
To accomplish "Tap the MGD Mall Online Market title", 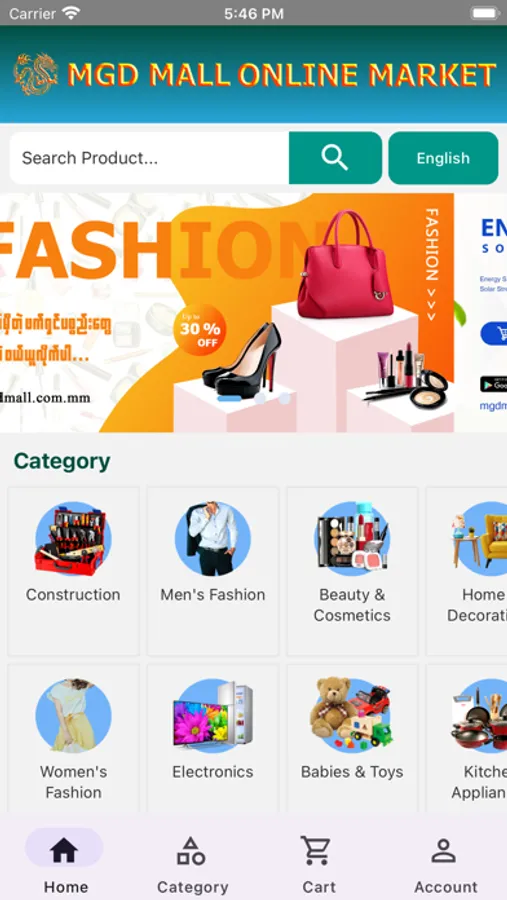I will click(281, 75).
